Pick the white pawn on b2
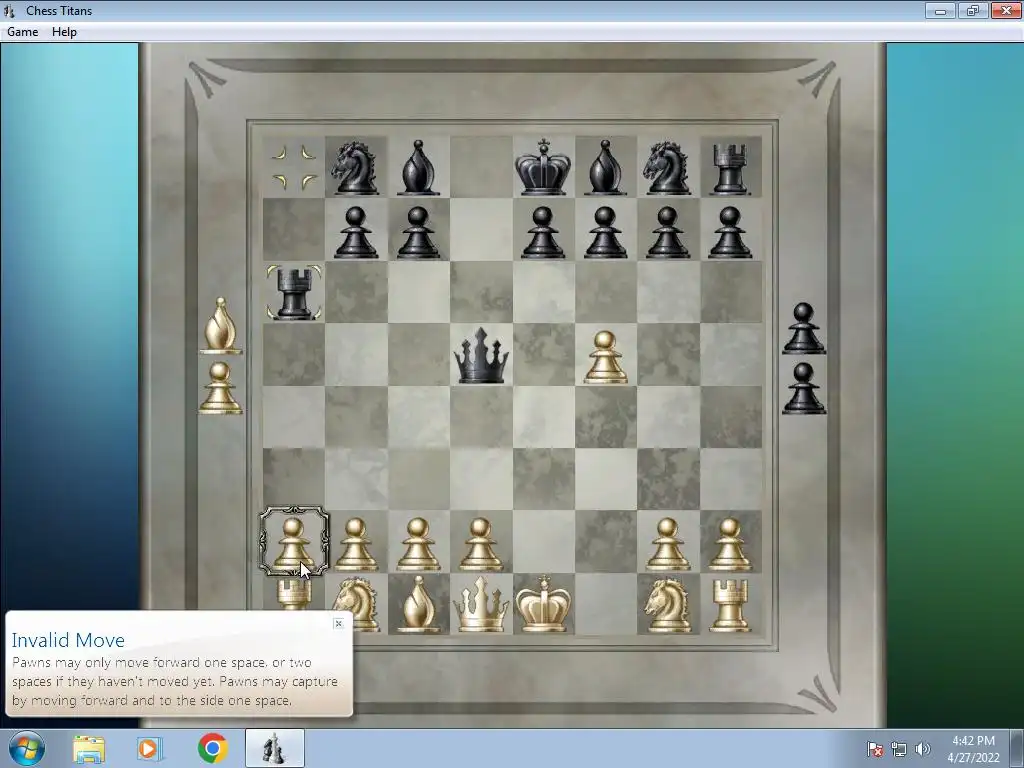The image size is (1024, 768). click(355, 544)
